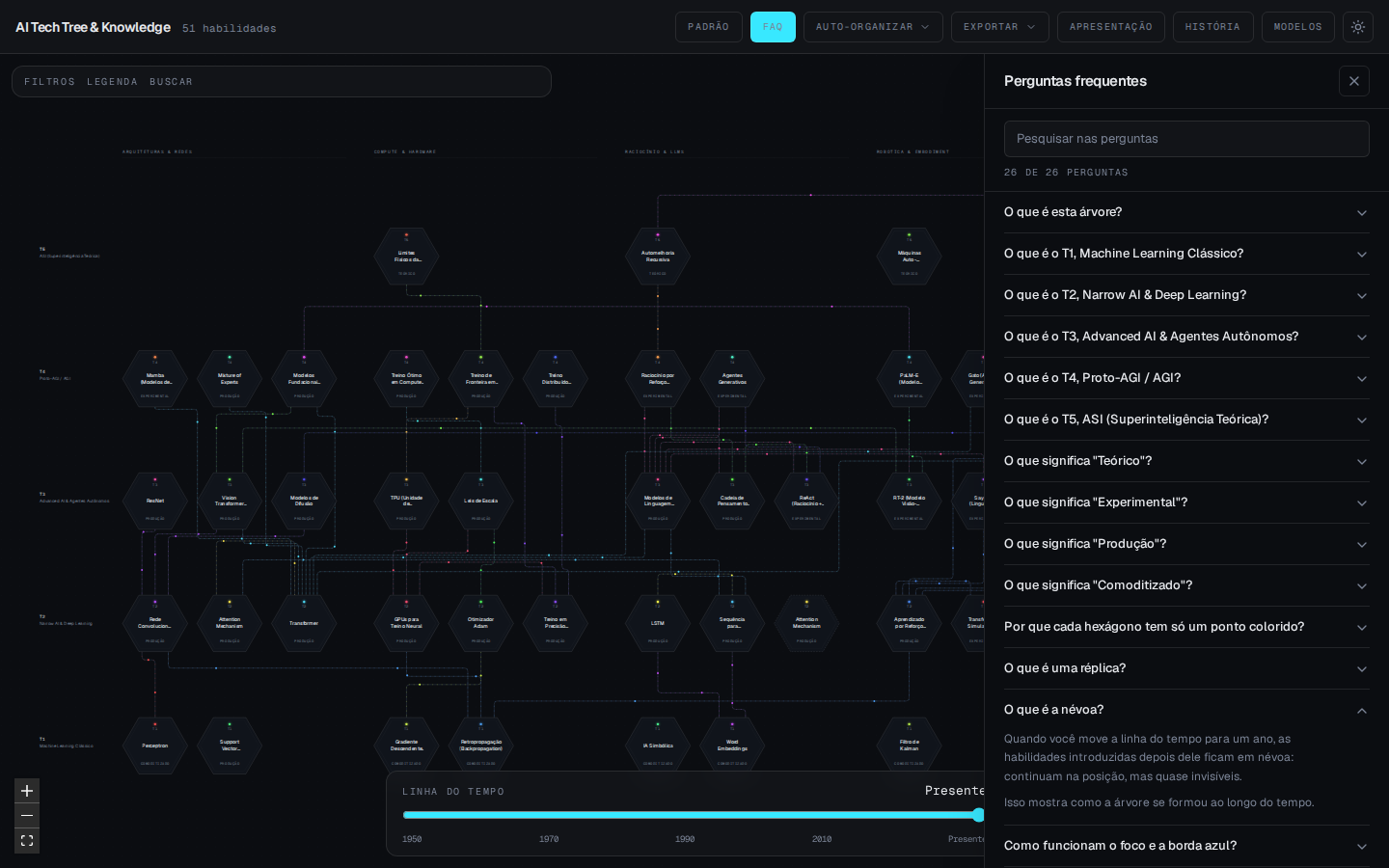Select the Vision Transformer node
Image resolution: width=1389 pixels, height=868 pixels.
point(230,502)
